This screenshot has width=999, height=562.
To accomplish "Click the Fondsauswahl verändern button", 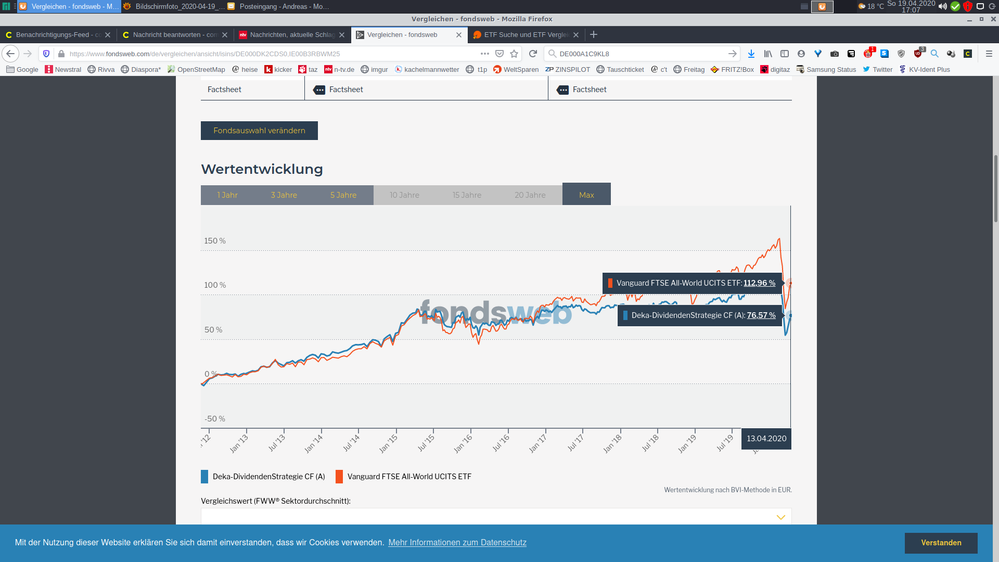I will [x=259, y=131].
